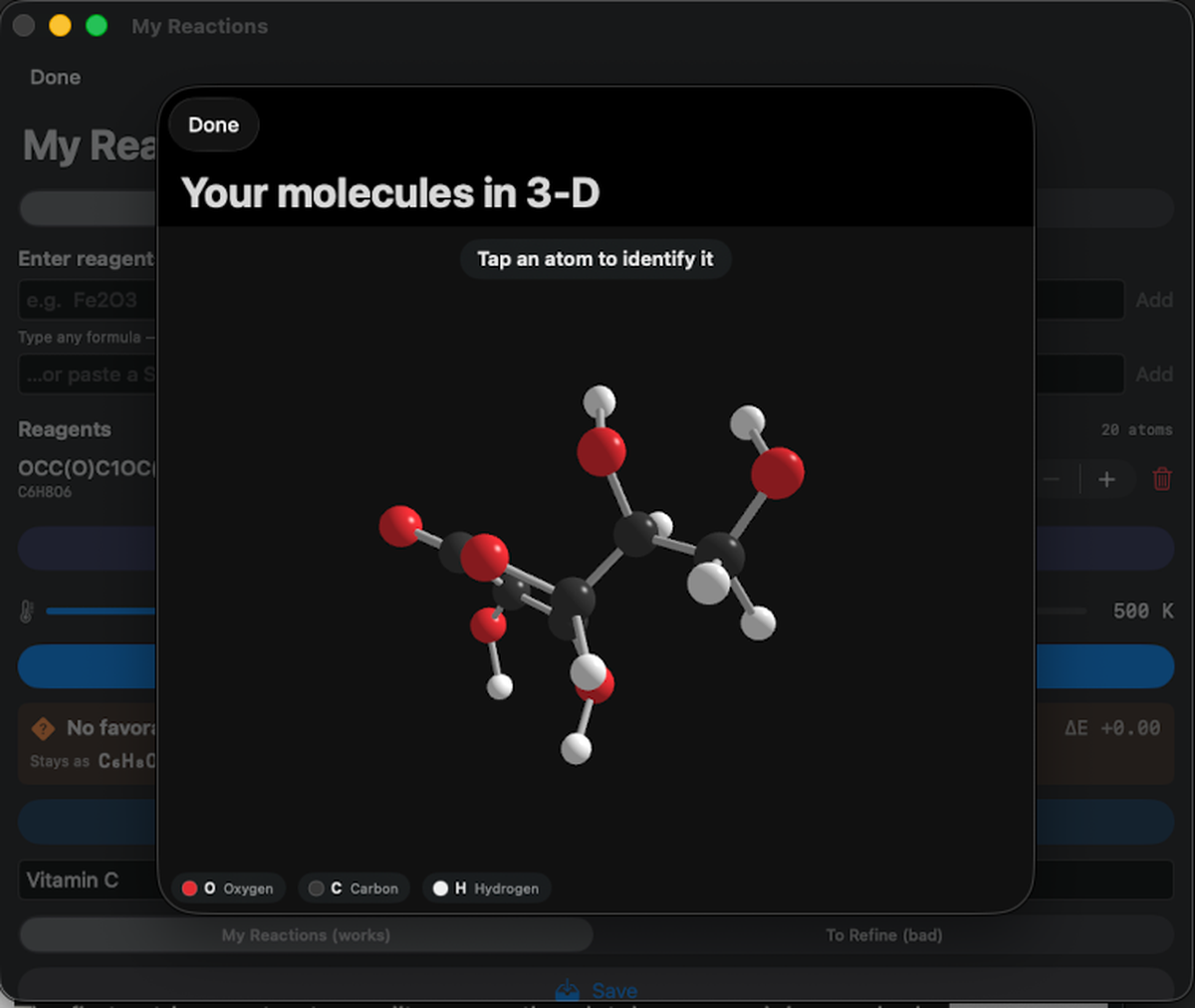
Task: Click the 'Your molecules in 3-D' heading
Action: (390, 193)
